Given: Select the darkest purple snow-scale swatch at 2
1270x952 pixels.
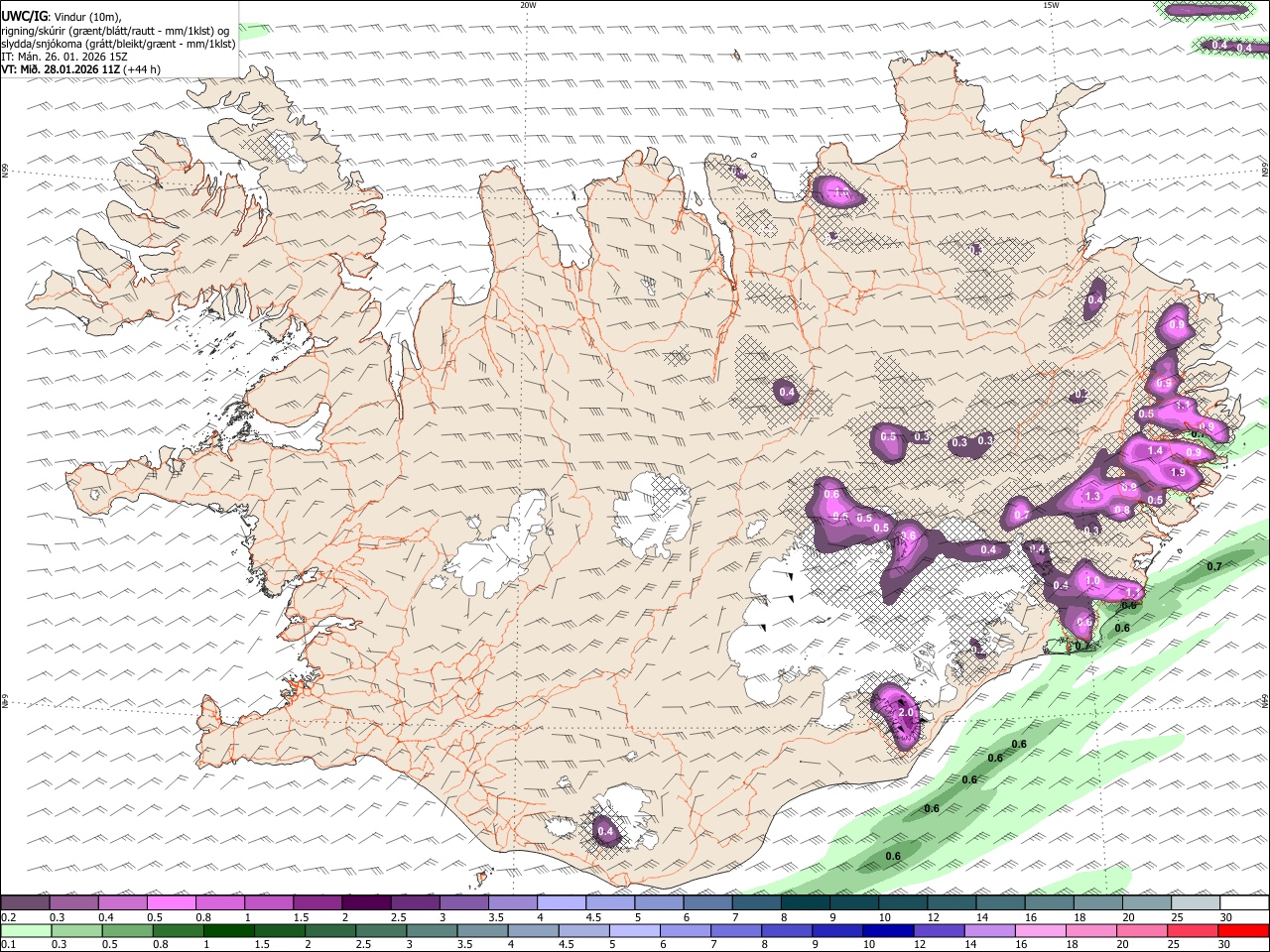Looking at the screenshot, I should coord(365,903).
